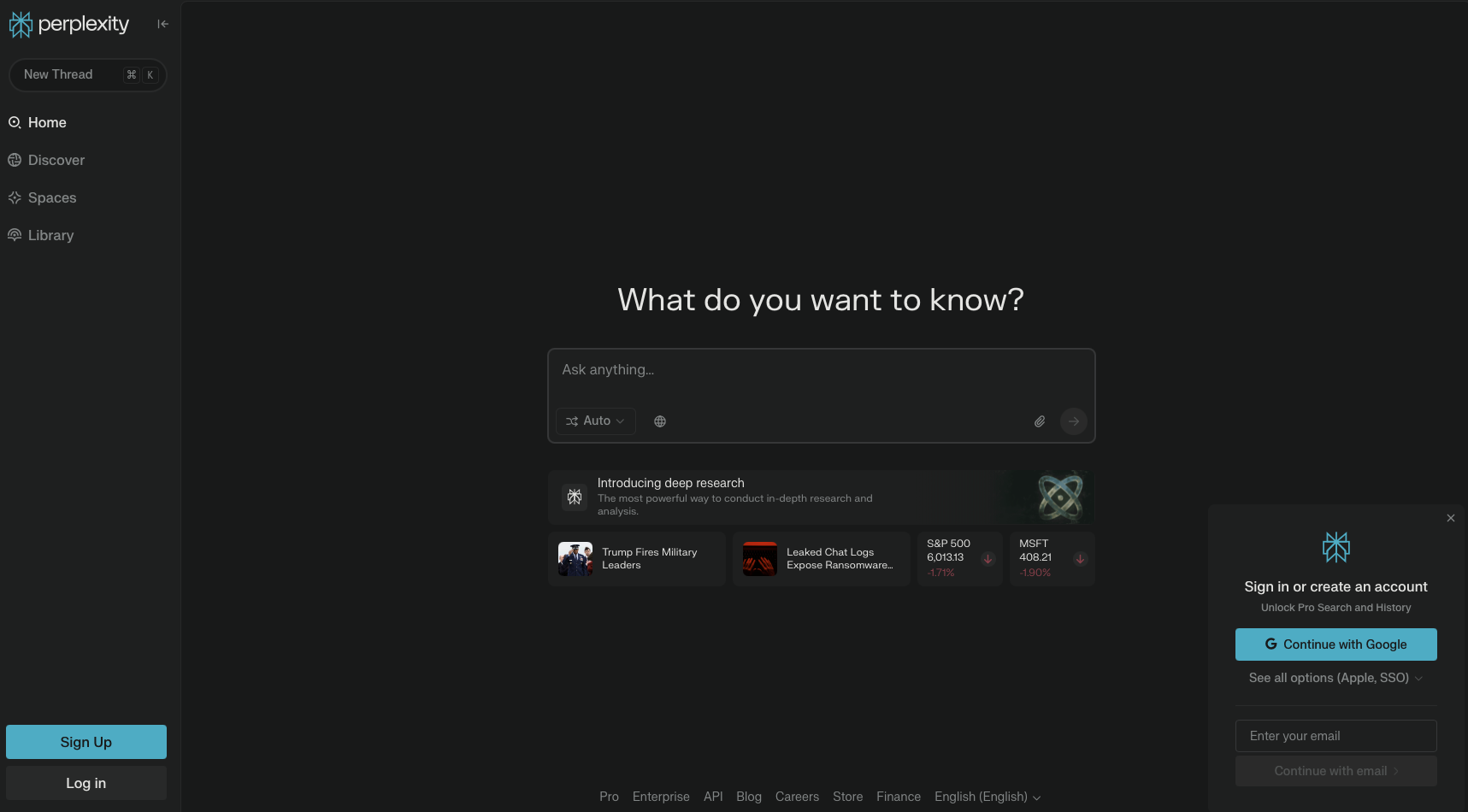Screen dimensions: 1468x812
Task: Open Trump Fires Military Leaders story
Action: [637, 559]
